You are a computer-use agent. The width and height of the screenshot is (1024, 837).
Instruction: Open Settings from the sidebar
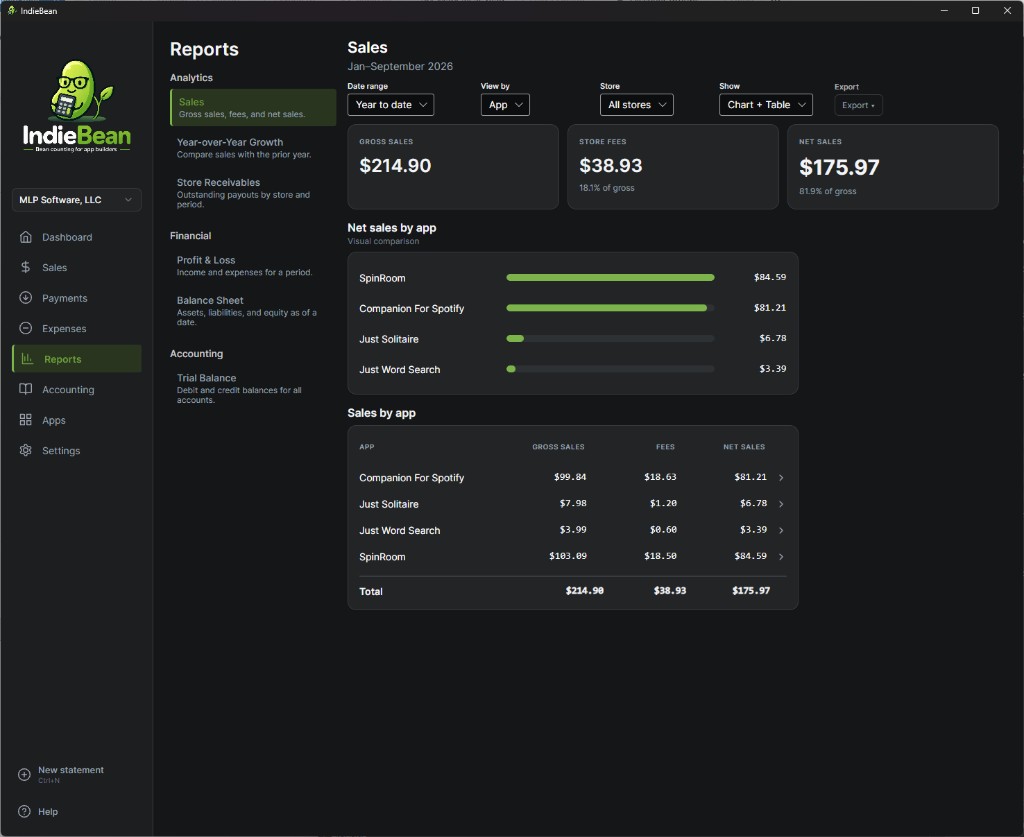pos(76,450)
